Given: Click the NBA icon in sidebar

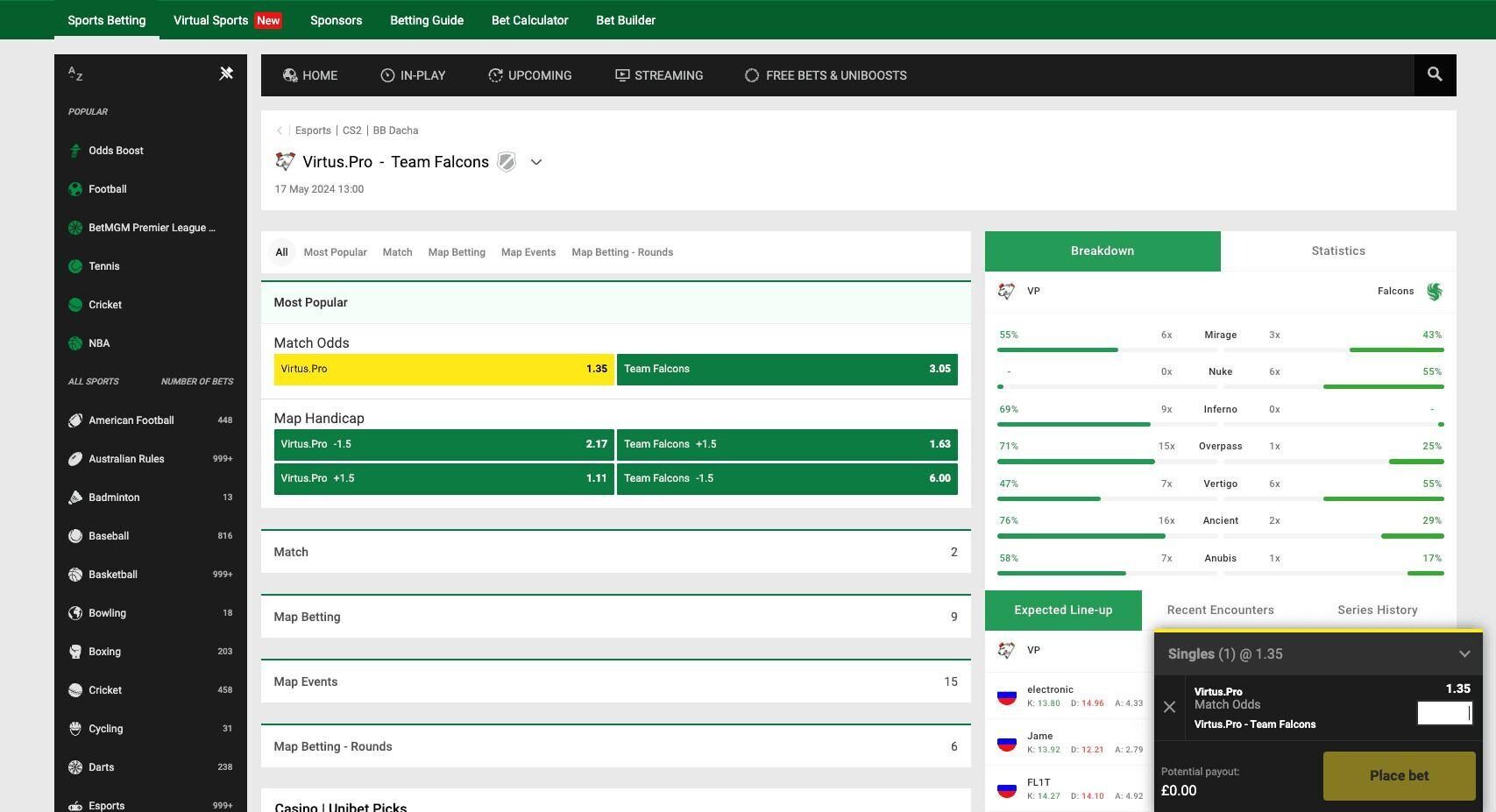Looking at the screenshot, I should tap(75, 343).
